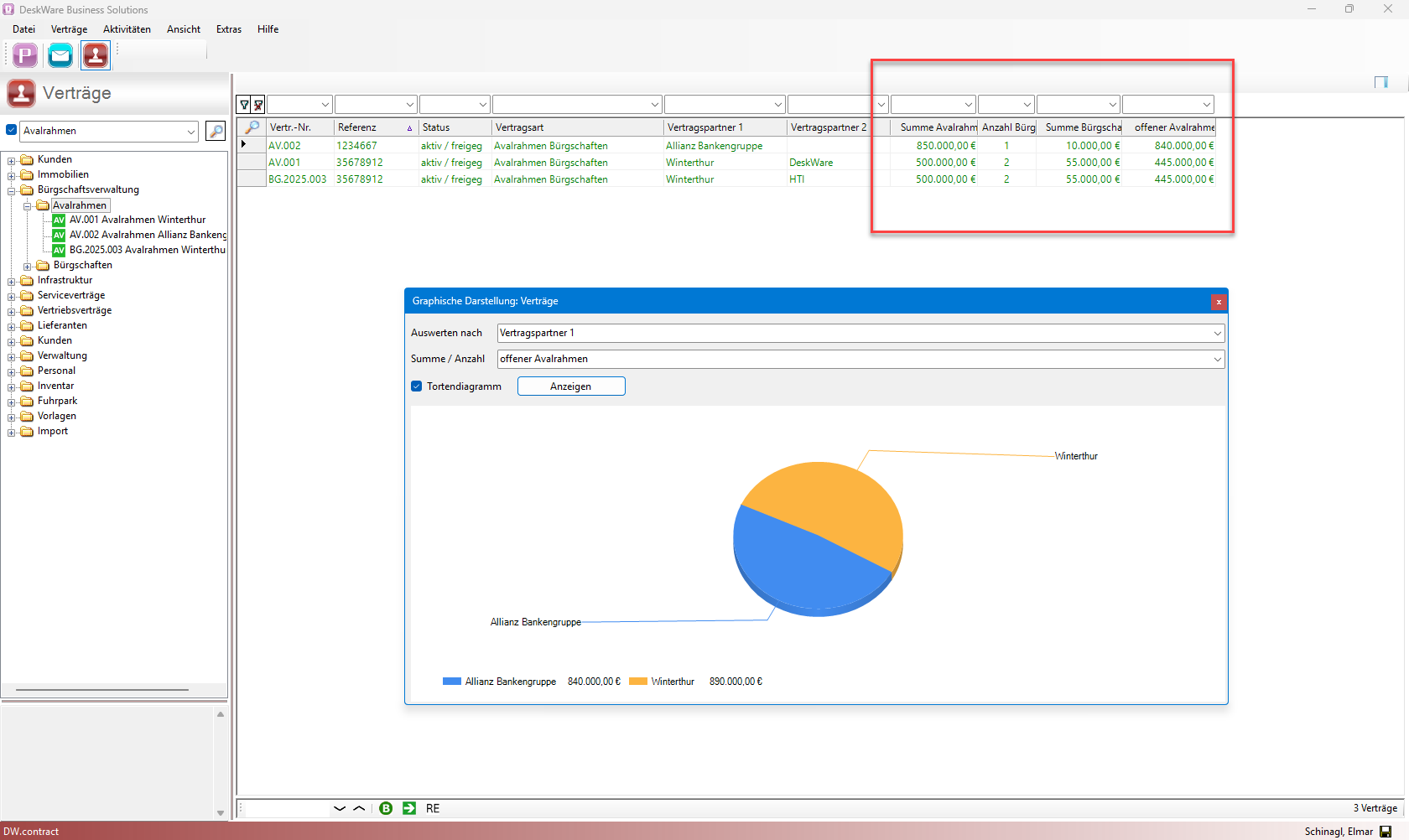The height and width of the screenshot is (840, 1409).
Task: Click the up chevron in bottom bar
Action: [x=359, y=808]
